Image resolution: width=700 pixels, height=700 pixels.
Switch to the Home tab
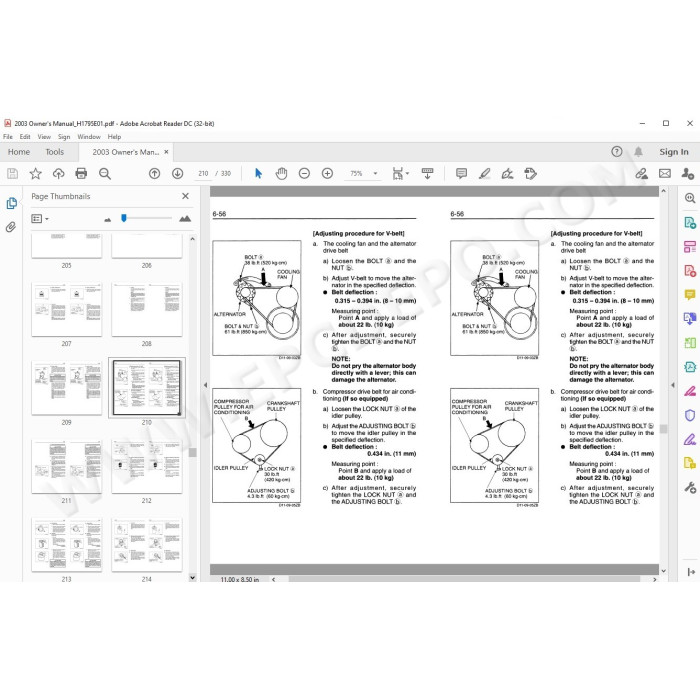[19, 152]
